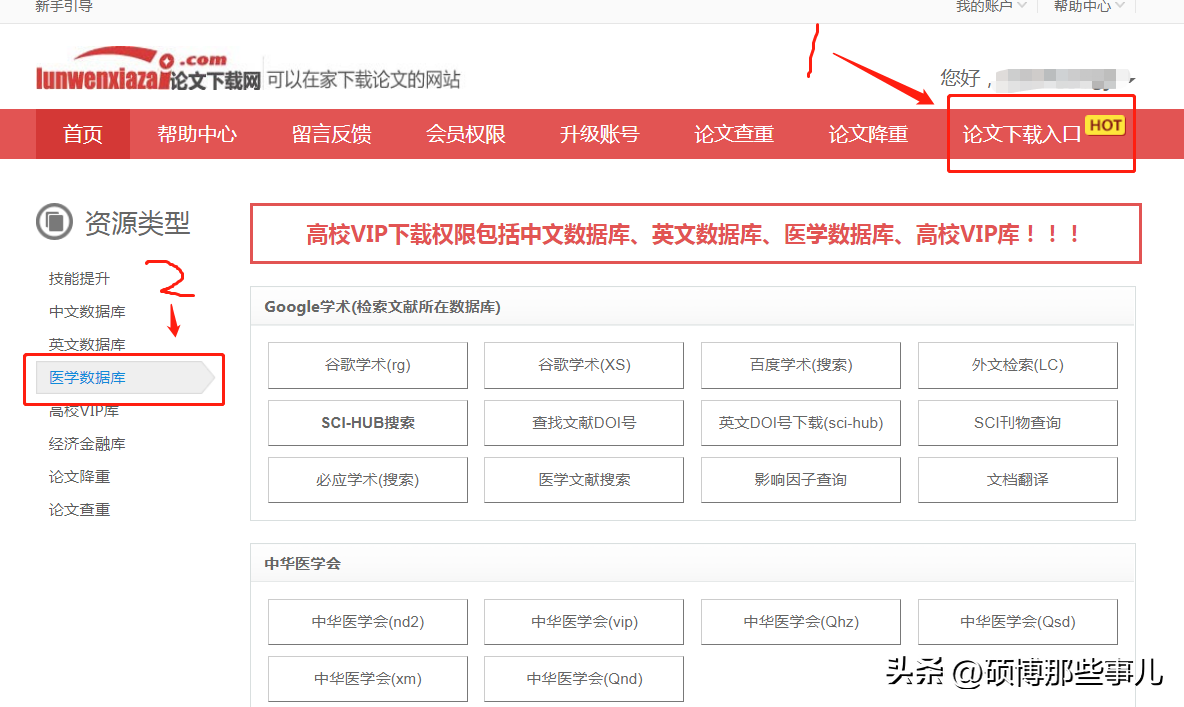Click the lunwenxiazai.com site logo
The image size is (1184, 707).
click(x=148, y=70)
